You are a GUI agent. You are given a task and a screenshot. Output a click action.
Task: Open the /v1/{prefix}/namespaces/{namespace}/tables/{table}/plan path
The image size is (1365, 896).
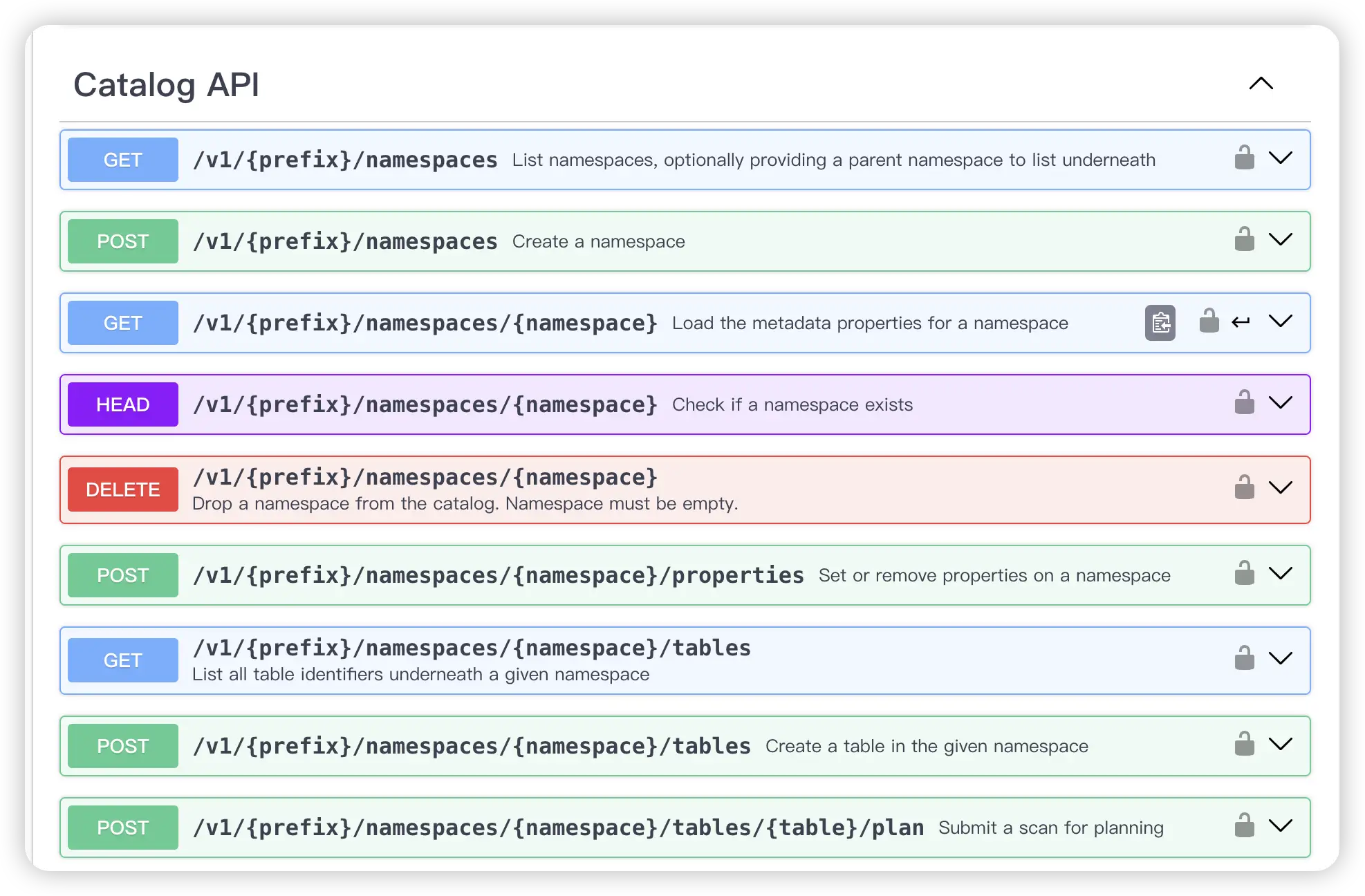557,828
